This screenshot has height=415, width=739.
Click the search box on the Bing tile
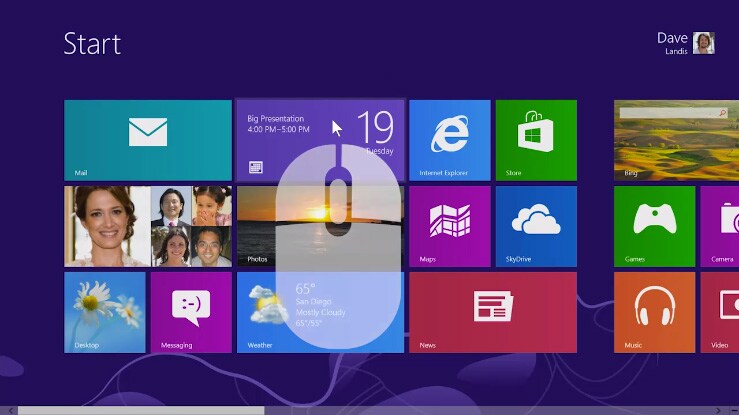point(673,113)
